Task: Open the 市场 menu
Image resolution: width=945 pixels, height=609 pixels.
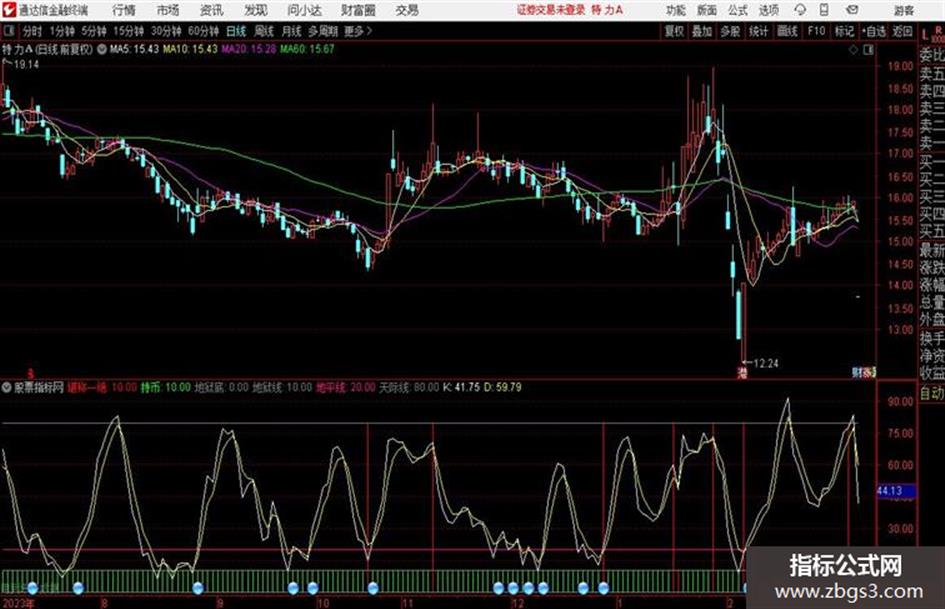Action: tap(168, 10)
